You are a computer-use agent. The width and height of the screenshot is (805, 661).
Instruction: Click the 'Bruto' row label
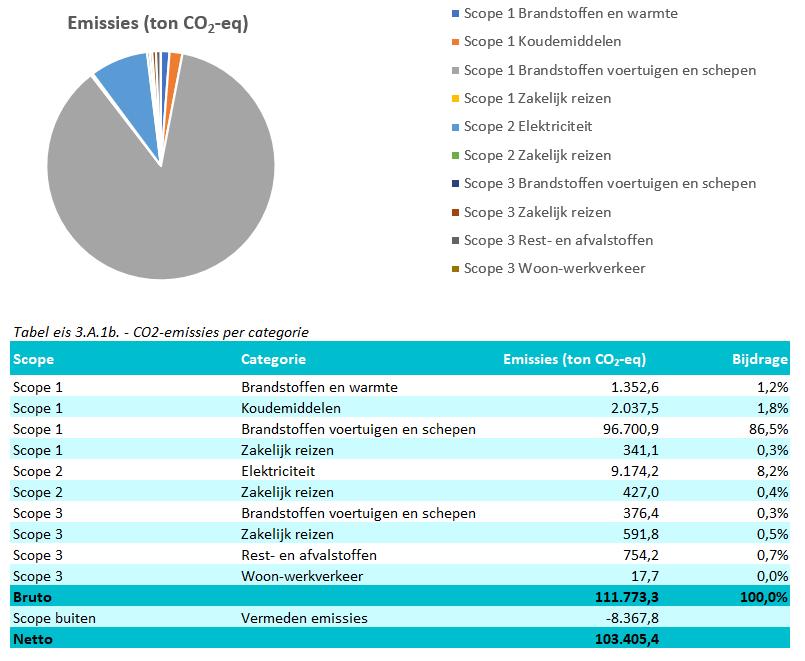point(32,597)
